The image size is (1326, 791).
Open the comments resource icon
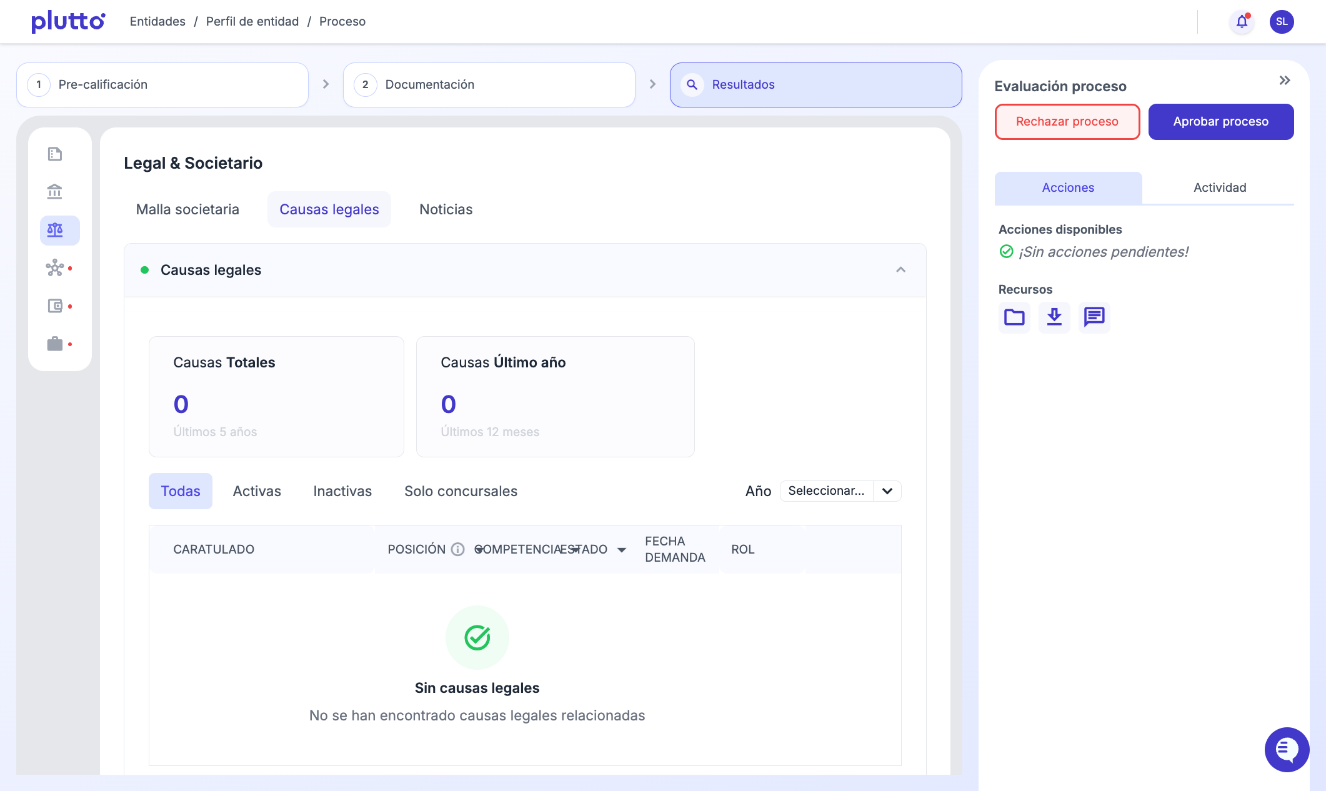tap(1094, 318)
